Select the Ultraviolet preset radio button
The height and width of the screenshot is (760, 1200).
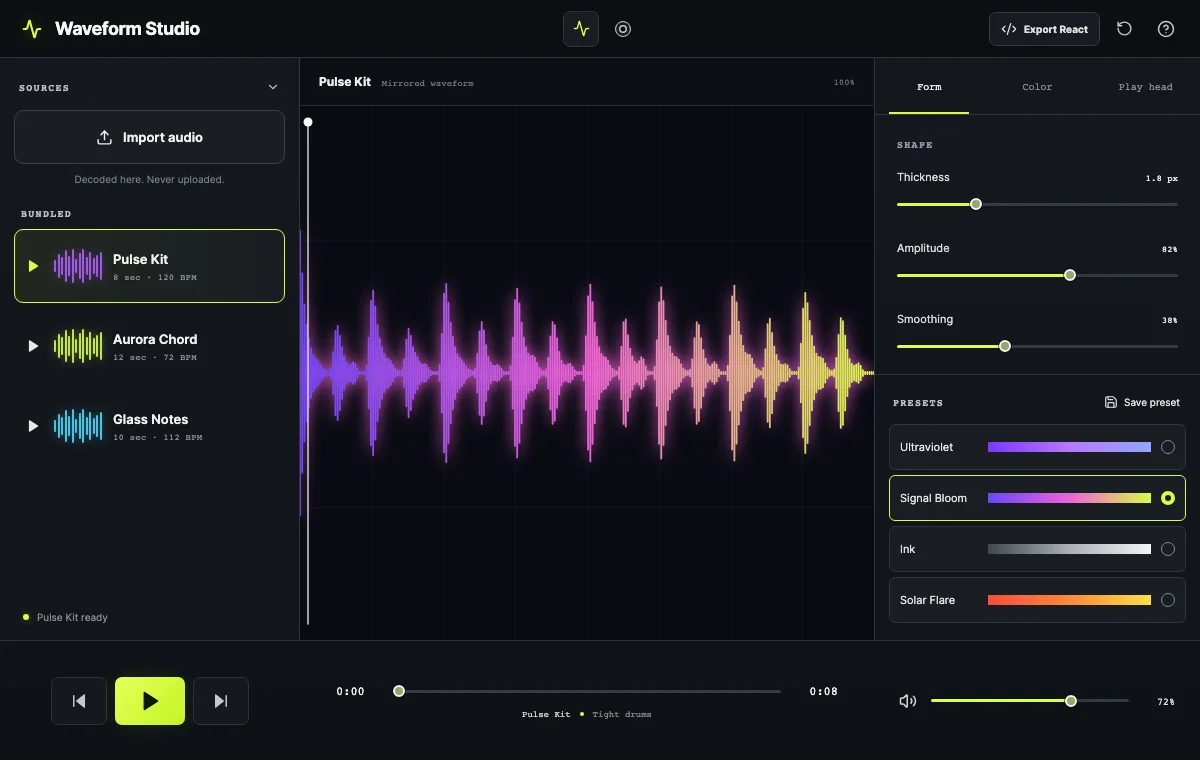point(1167,447)
